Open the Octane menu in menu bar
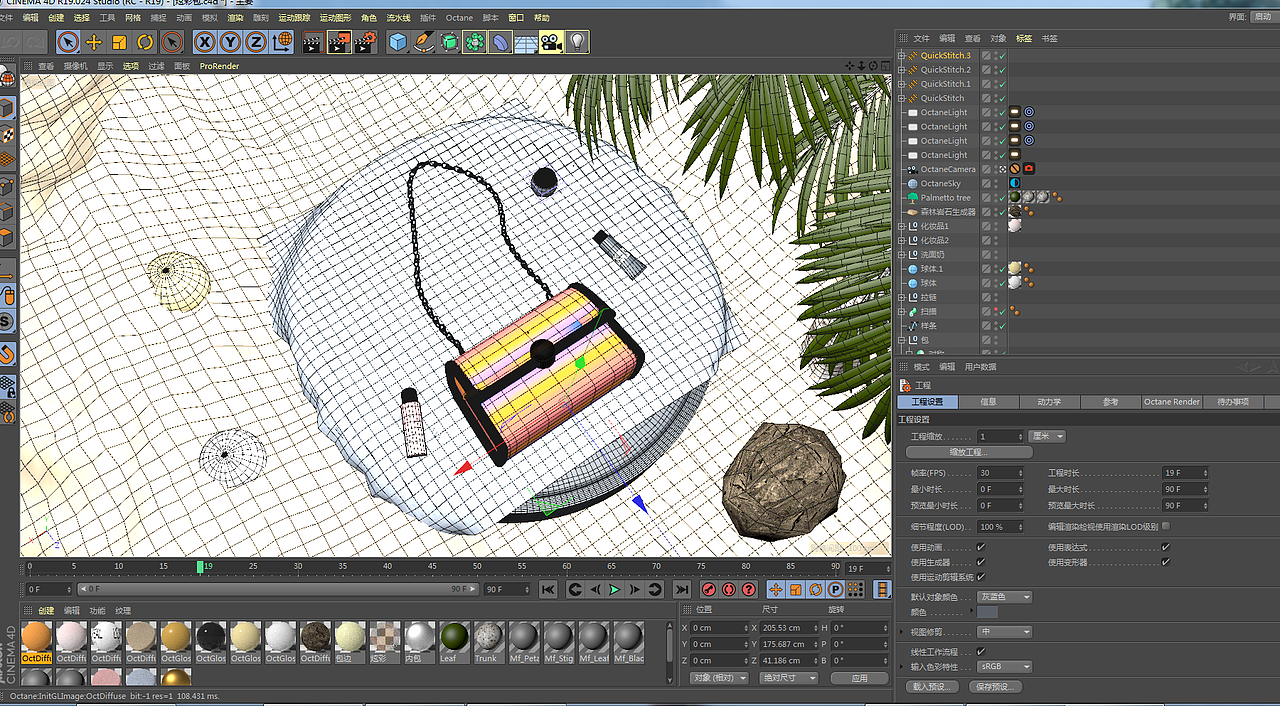The height and width of the screenshot is (706, 1280). coord(459,18)
